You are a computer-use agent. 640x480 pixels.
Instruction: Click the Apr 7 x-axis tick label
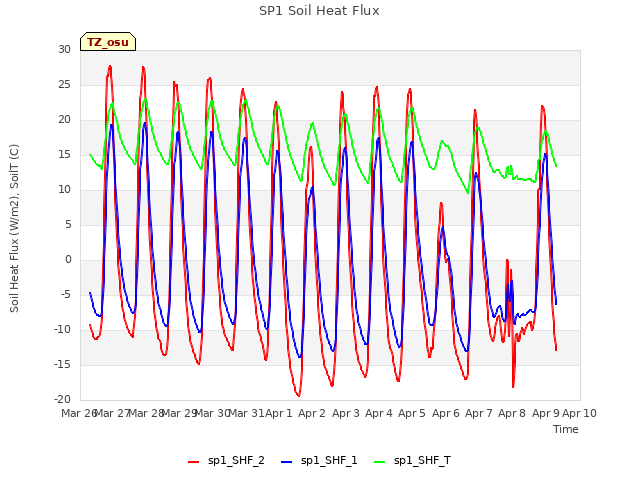479,413
